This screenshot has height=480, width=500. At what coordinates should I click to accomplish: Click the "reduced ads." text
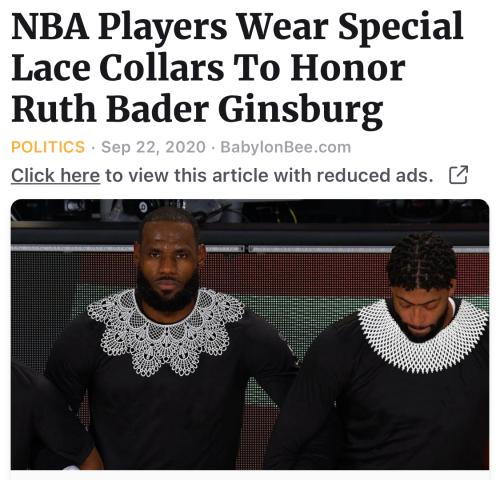[375, 175]
